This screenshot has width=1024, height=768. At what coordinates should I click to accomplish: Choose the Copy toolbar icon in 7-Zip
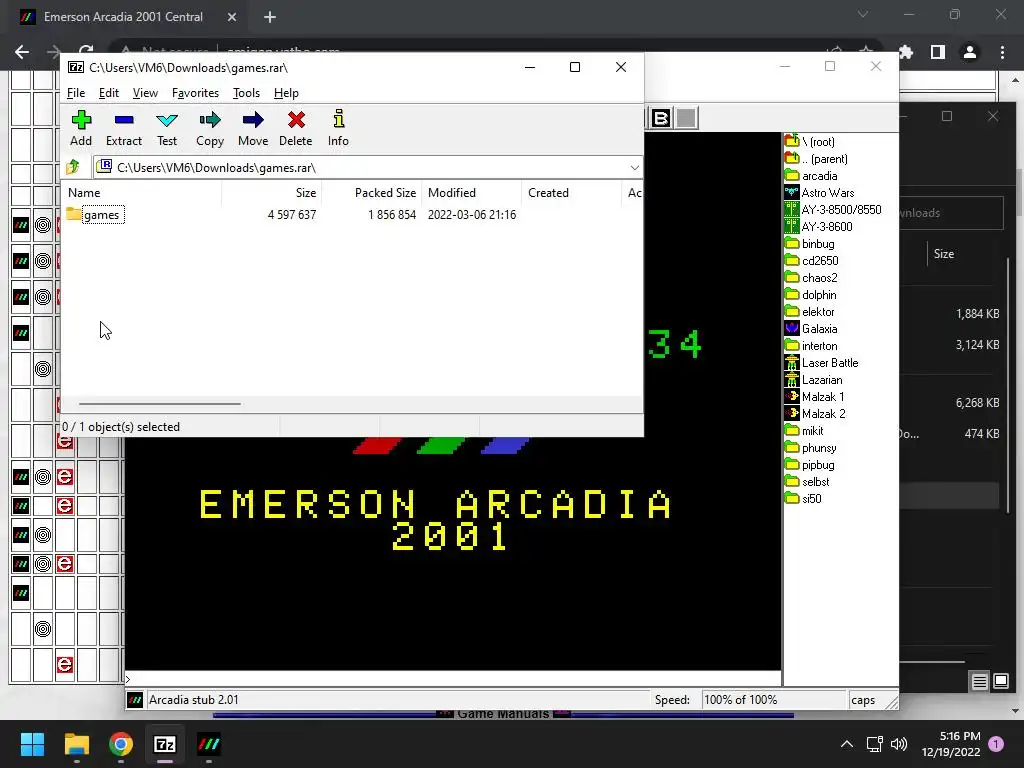(210, 129)
